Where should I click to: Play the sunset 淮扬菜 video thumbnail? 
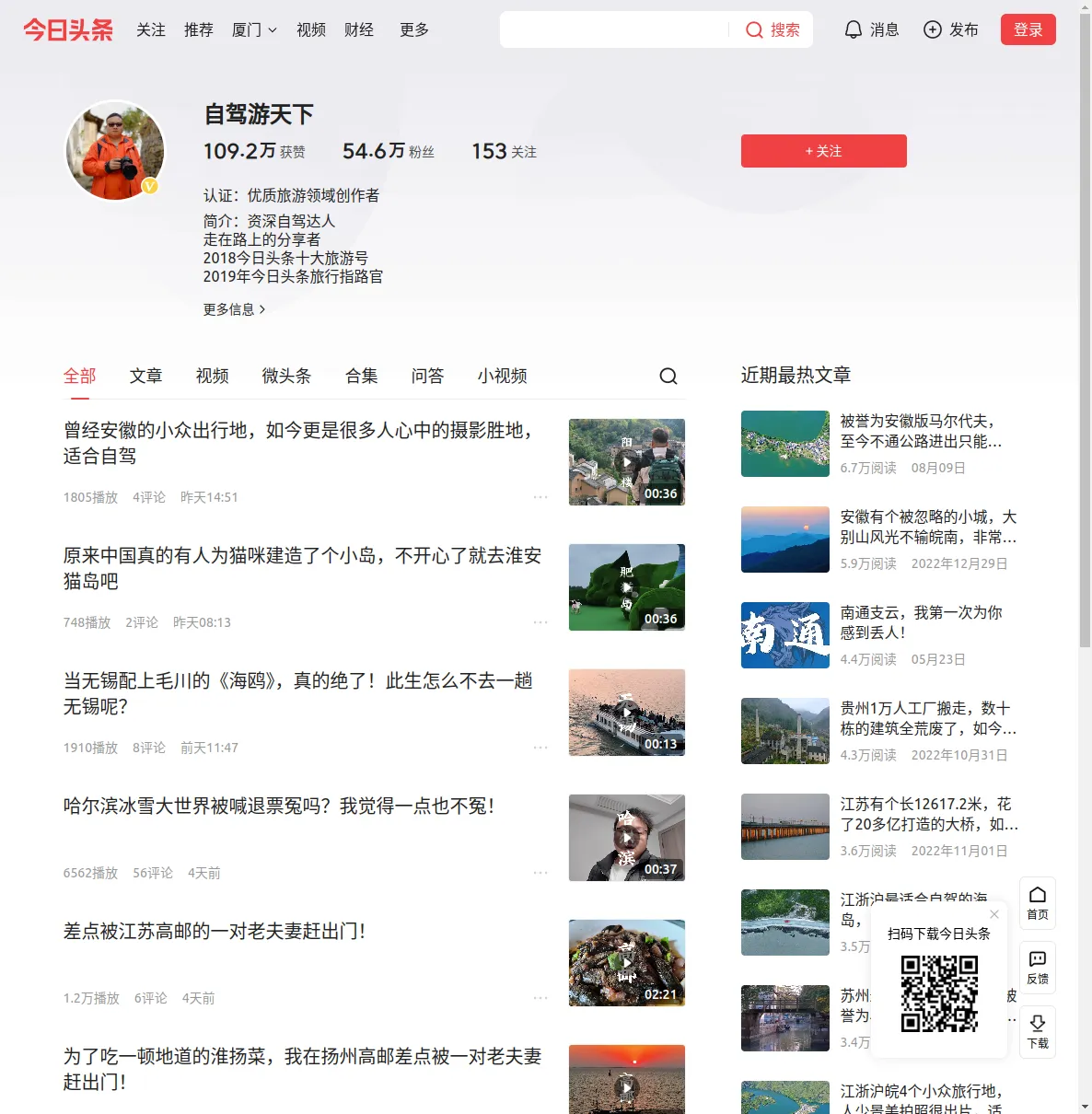[627, 1079]
